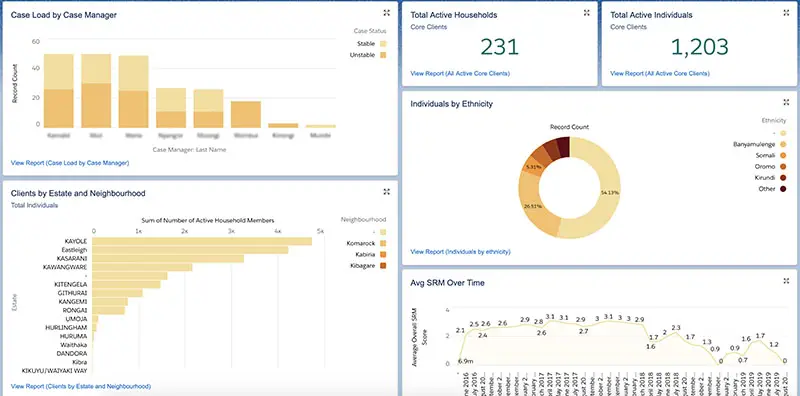Click the Banyamulenge ethnicity legend dot

(783, 144)
